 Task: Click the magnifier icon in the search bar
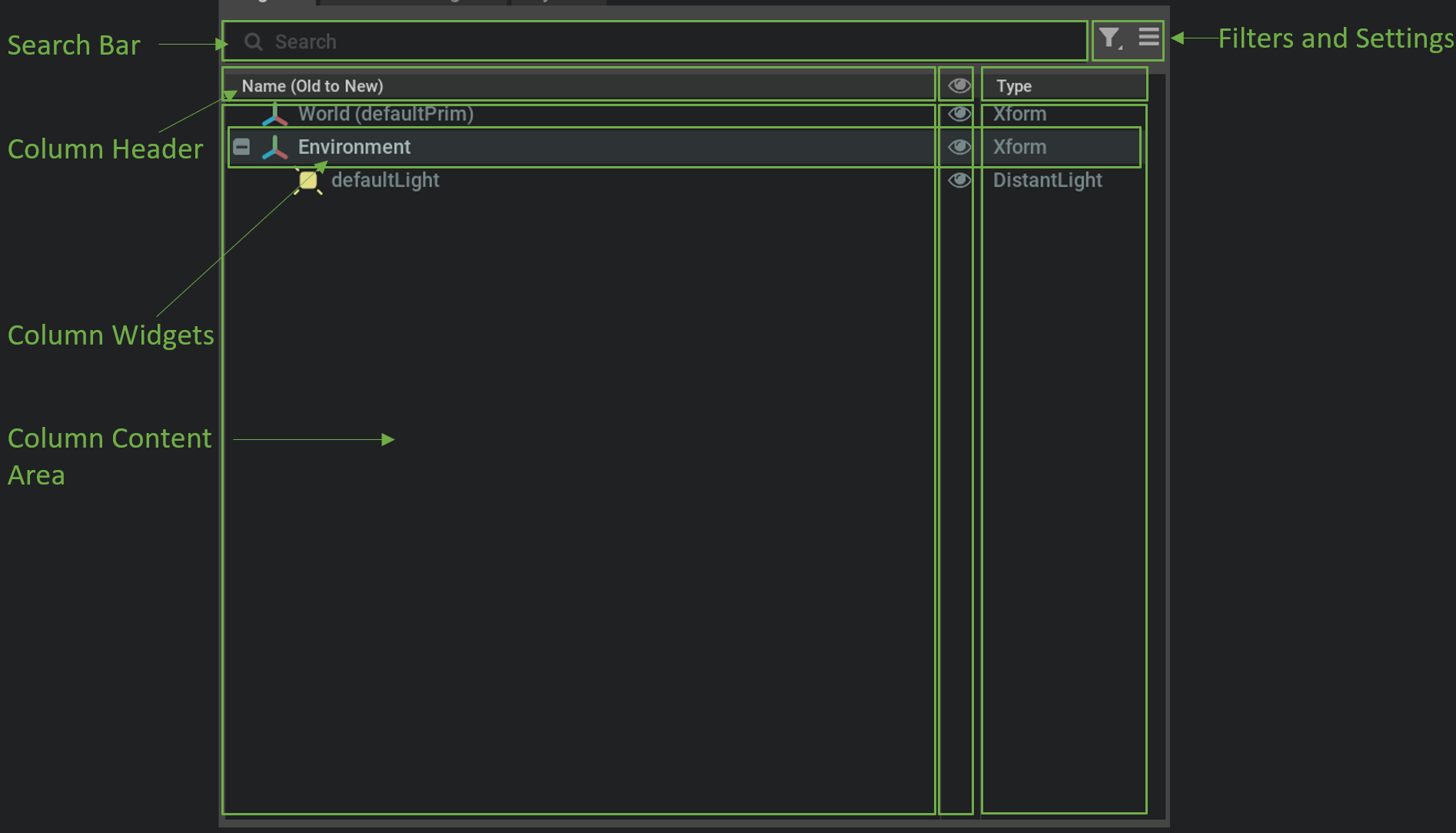click(x=253, y=42)
